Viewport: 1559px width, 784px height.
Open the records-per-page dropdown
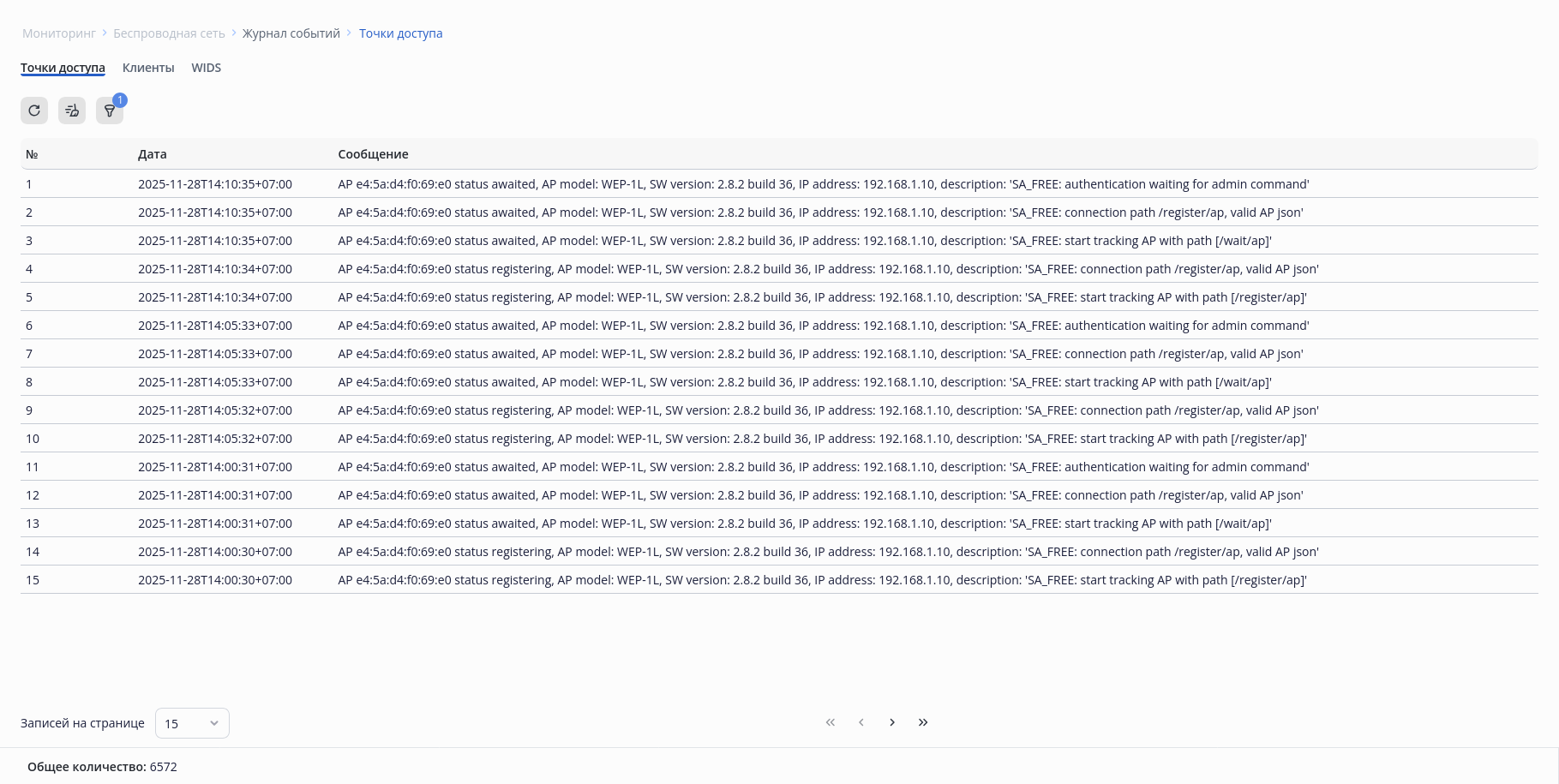tap(192, 723)
